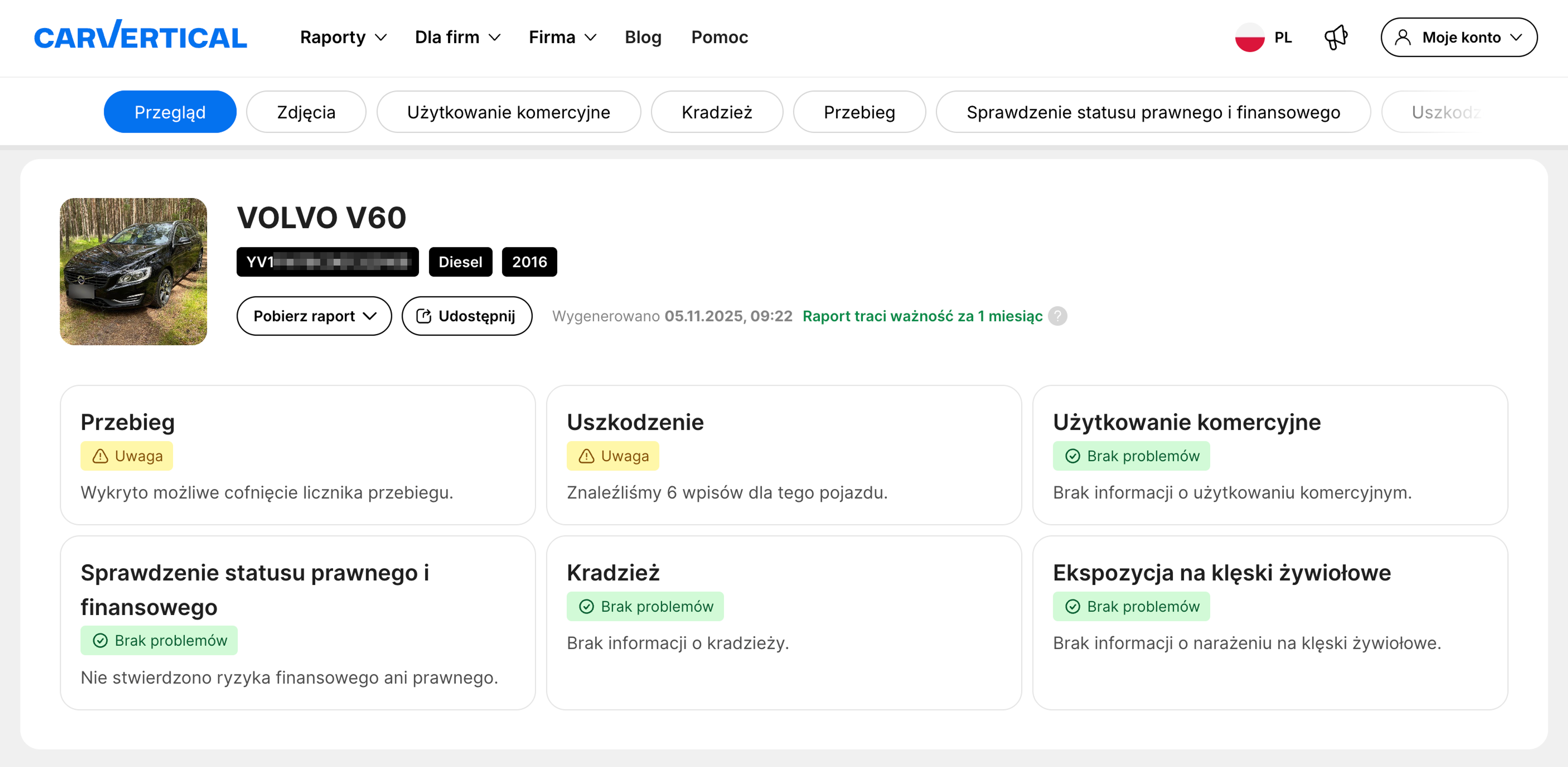The image size is (1568, 767).
Task: Click Brak problemów badge in Kradzież card
Action: (x=645, y=606)
